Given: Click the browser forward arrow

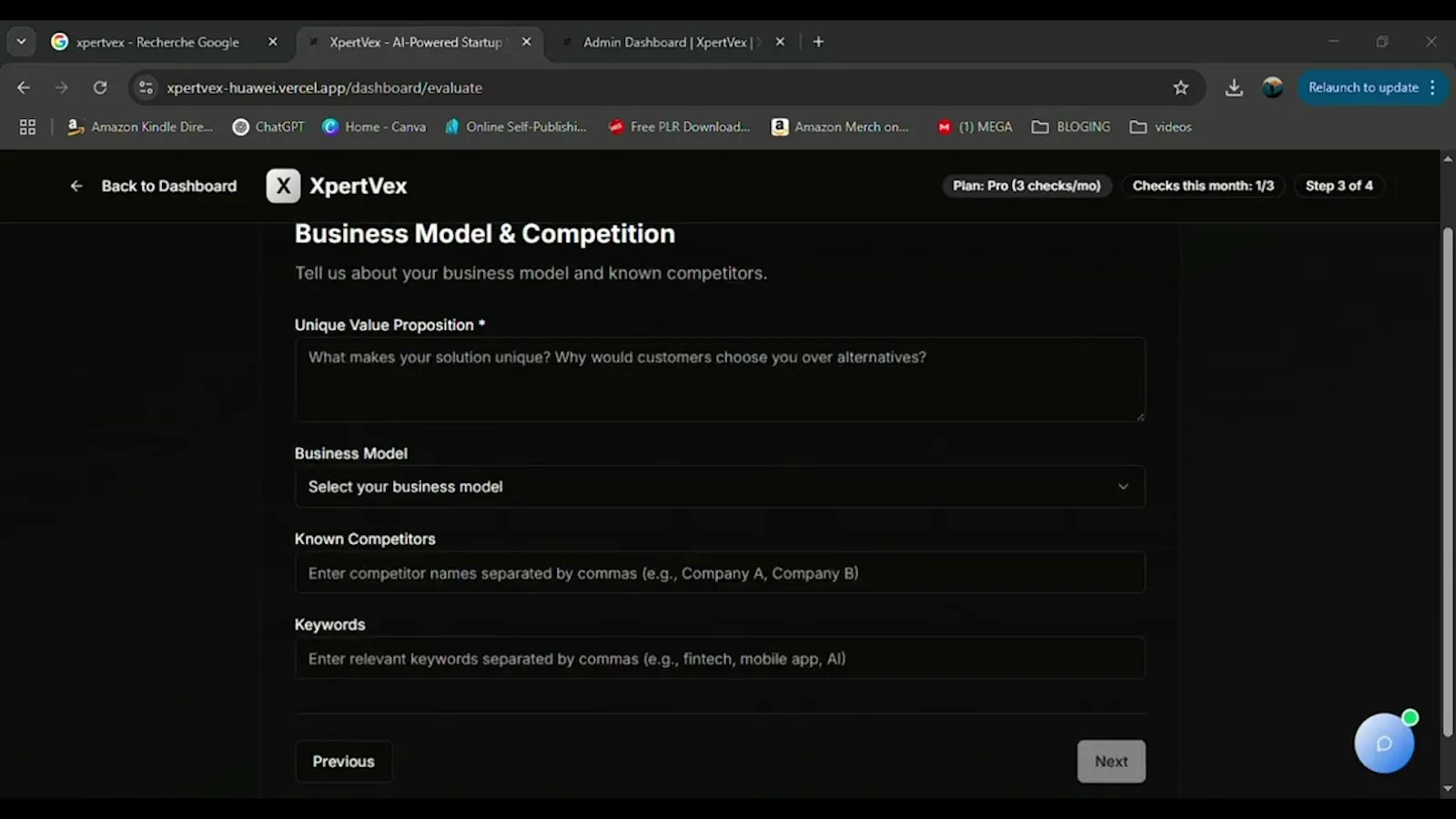Looking at the screenshot, I should pyautogui.click(x=62, y=87).
